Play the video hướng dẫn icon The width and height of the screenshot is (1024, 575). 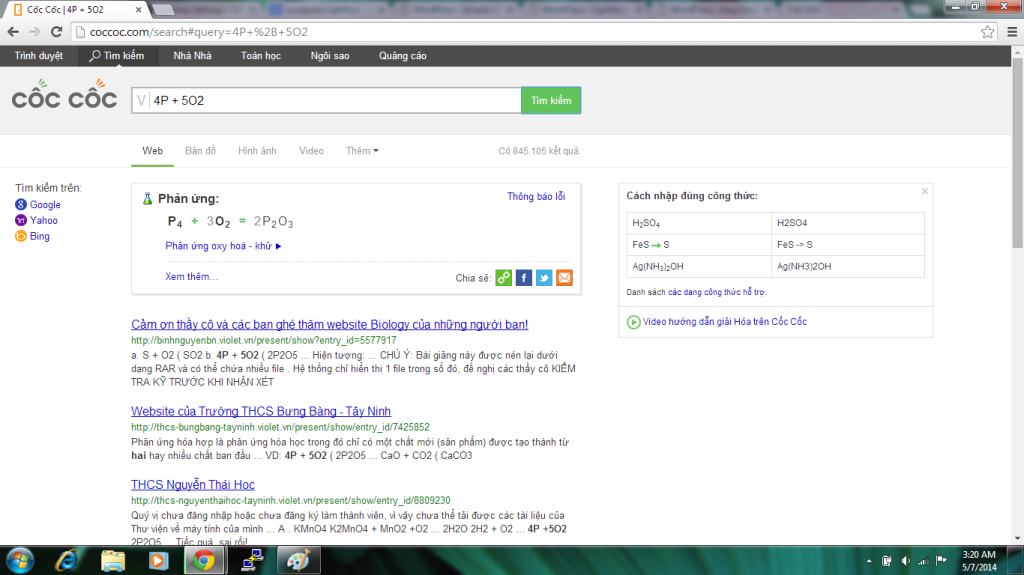click(x=633, y=322)
